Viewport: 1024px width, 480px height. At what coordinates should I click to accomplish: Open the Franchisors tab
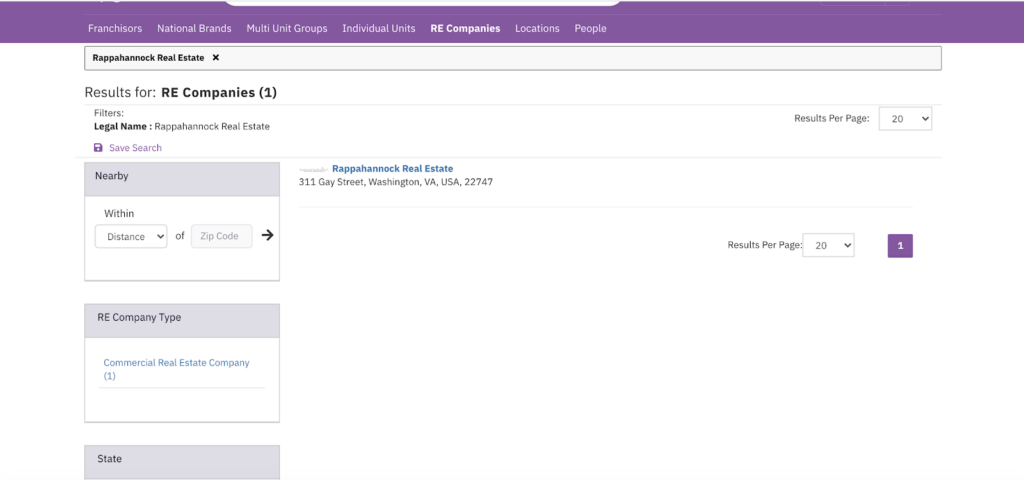[115, 29]
